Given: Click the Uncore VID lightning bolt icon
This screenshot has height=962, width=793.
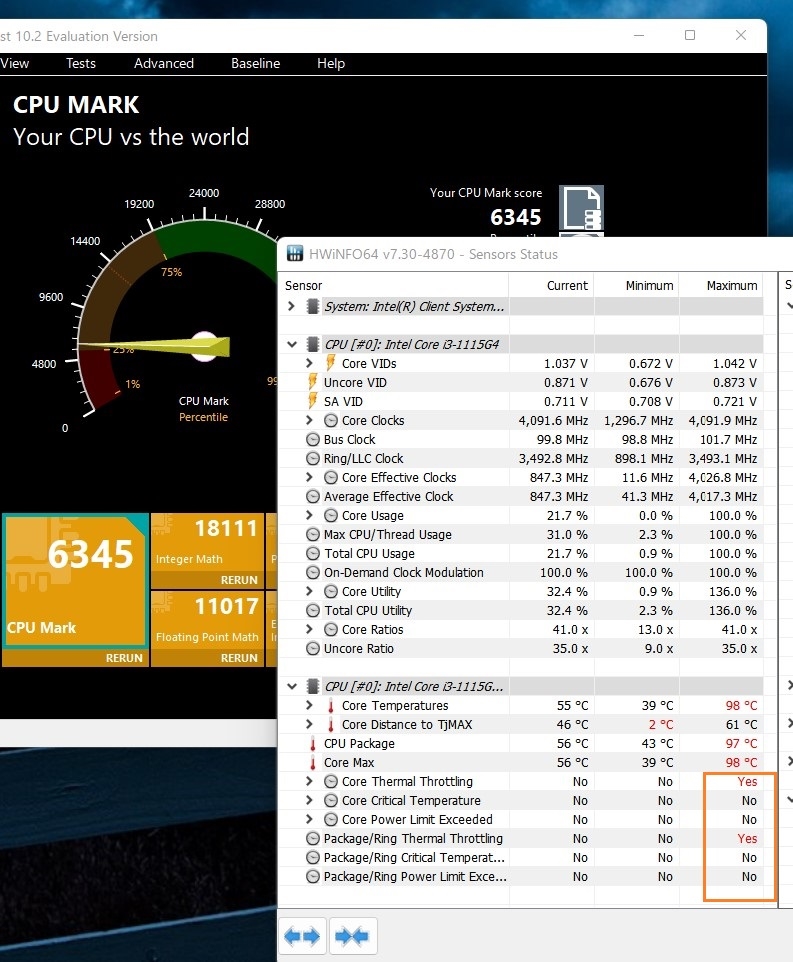Looking at the screenshot, I should (313, 382).
